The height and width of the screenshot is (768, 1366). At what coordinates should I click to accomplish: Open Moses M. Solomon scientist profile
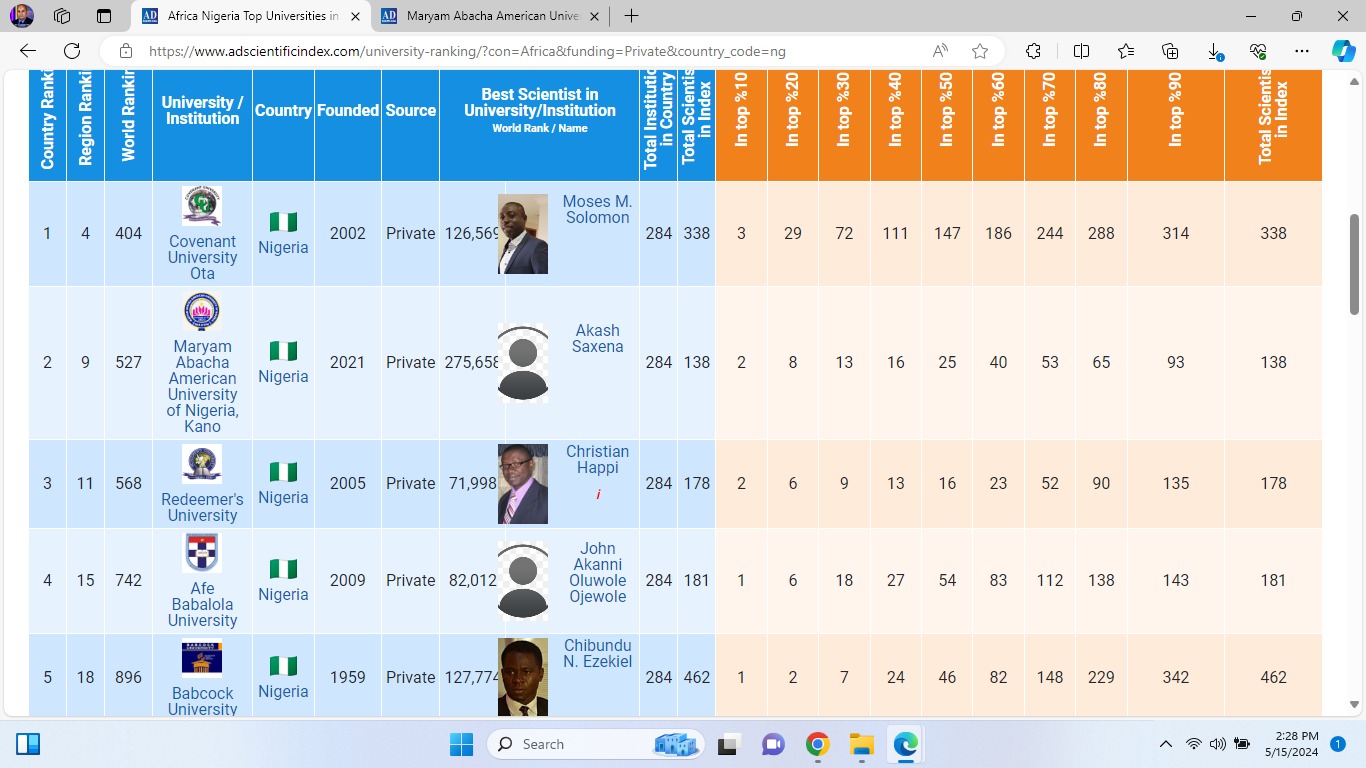coord(597,210)
